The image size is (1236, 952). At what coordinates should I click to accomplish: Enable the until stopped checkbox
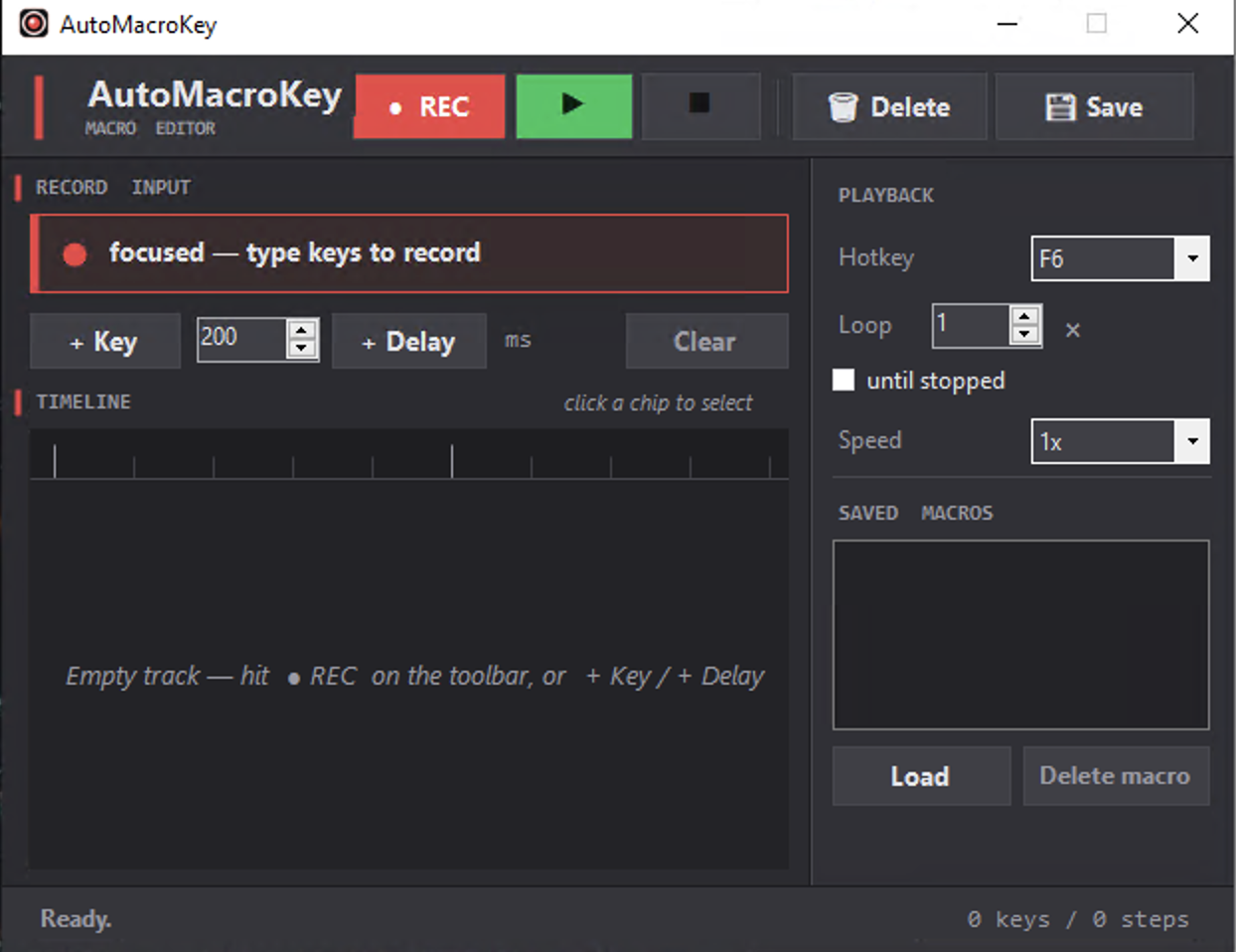point(844,380)
